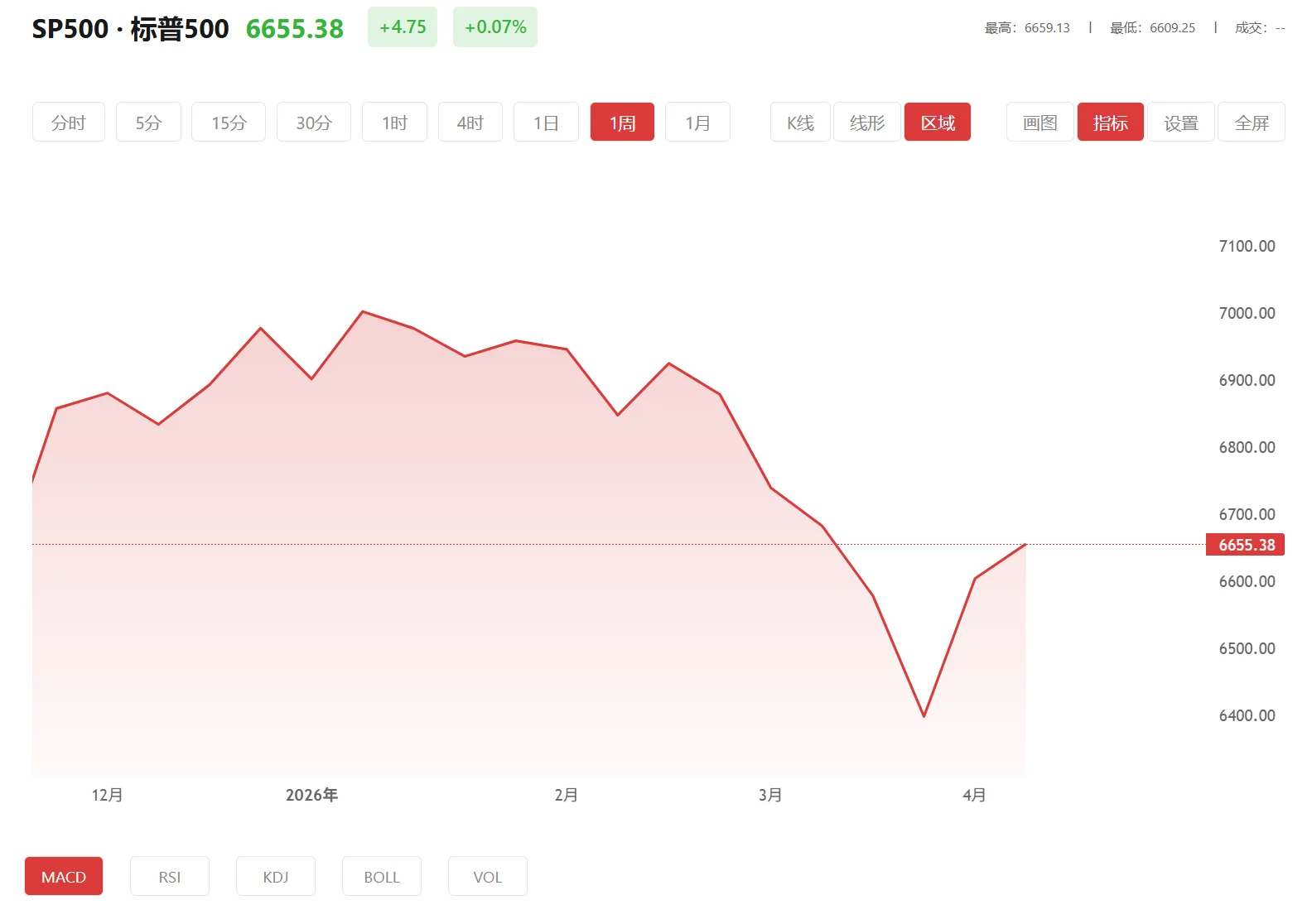Image resolution: width=1312 pixels, height=924 pixels.
Task: Change chart type to 线形
Action: click(867, 123)
